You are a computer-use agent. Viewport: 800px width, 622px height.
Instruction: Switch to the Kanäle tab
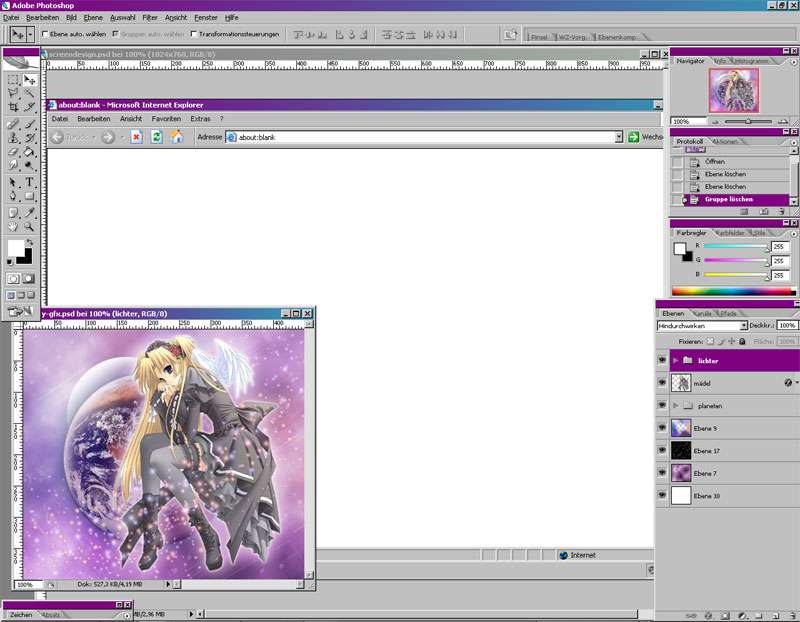click(703, 313)
